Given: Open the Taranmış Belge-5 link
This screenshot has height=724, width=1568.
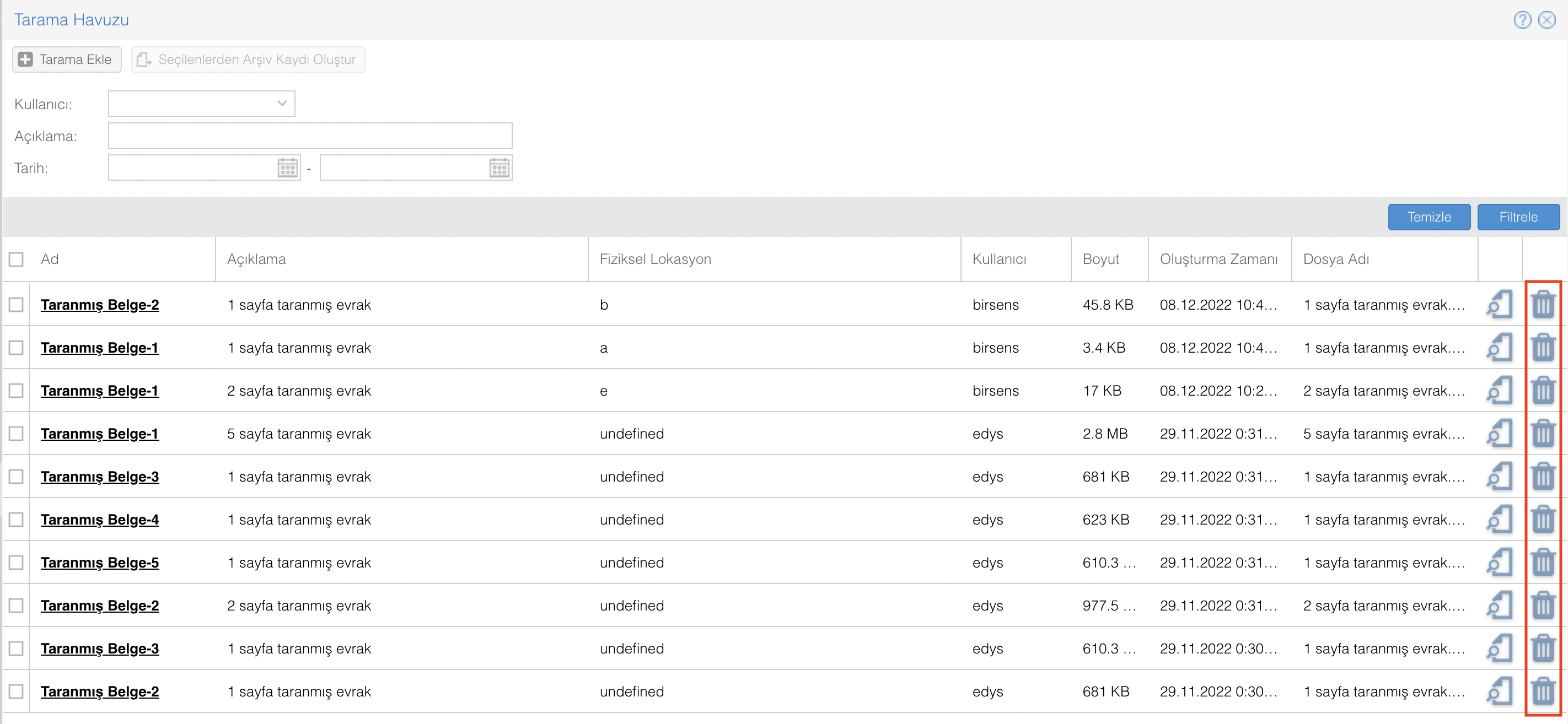Looking at the screenshot, I should point(100,562).
